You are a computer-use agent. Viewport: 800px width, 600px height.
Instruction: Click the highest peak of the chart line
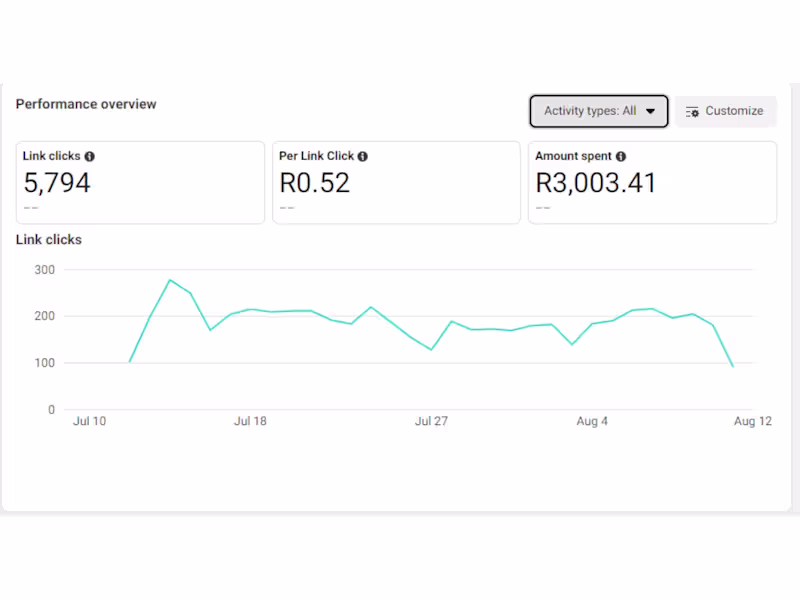point(170,280)
